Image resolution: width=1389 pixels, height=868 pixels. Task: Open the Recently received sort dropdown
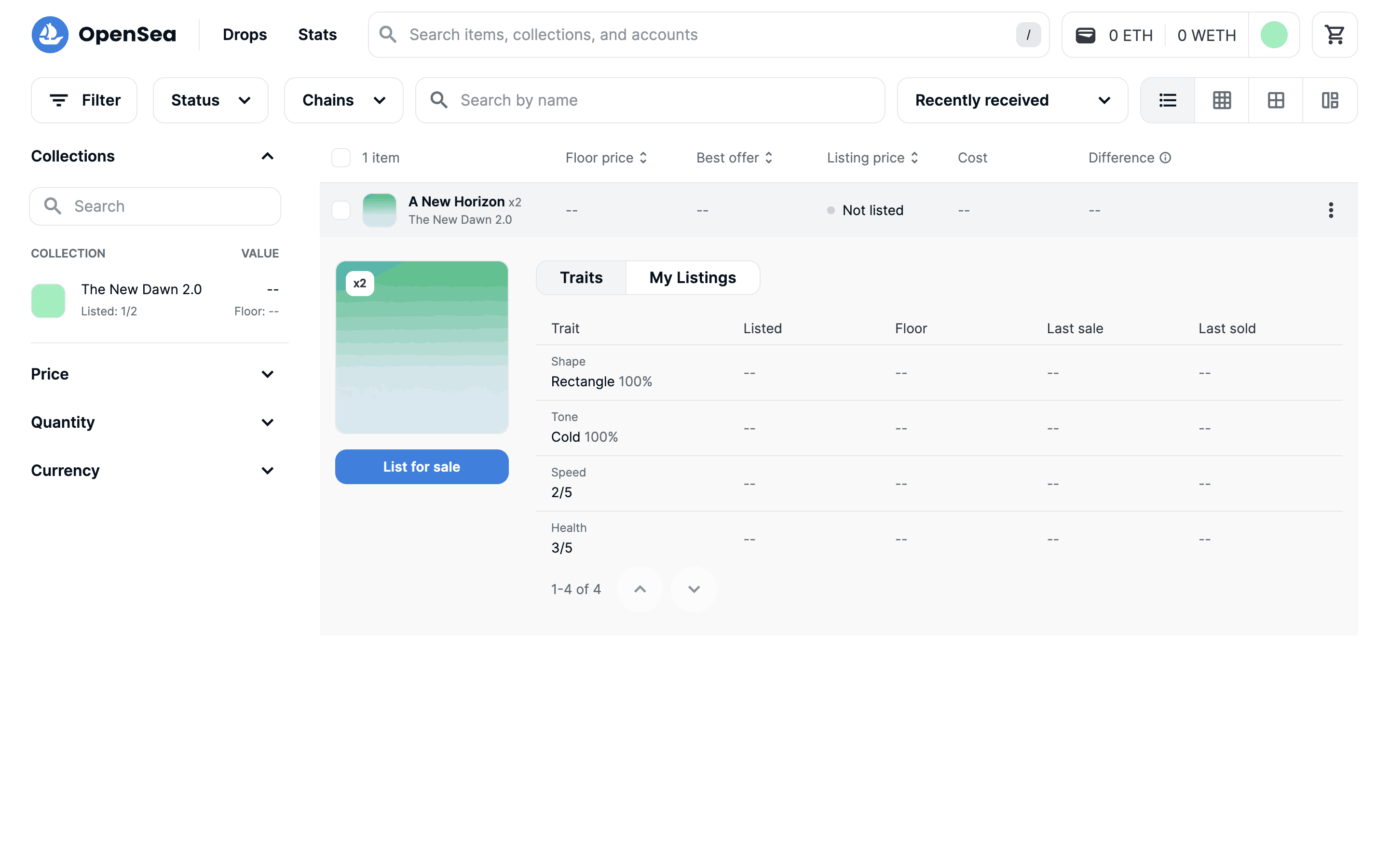click(1012, 100)
